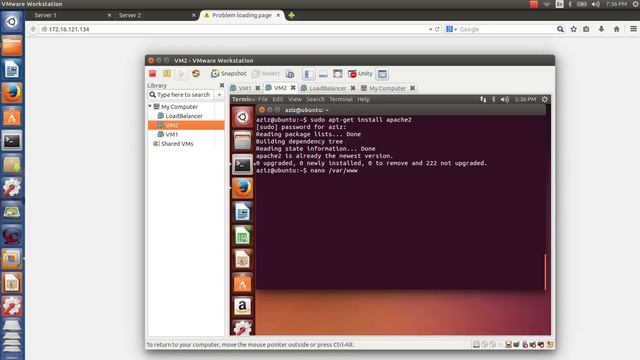Close the My Computer tab

(413, 88)
